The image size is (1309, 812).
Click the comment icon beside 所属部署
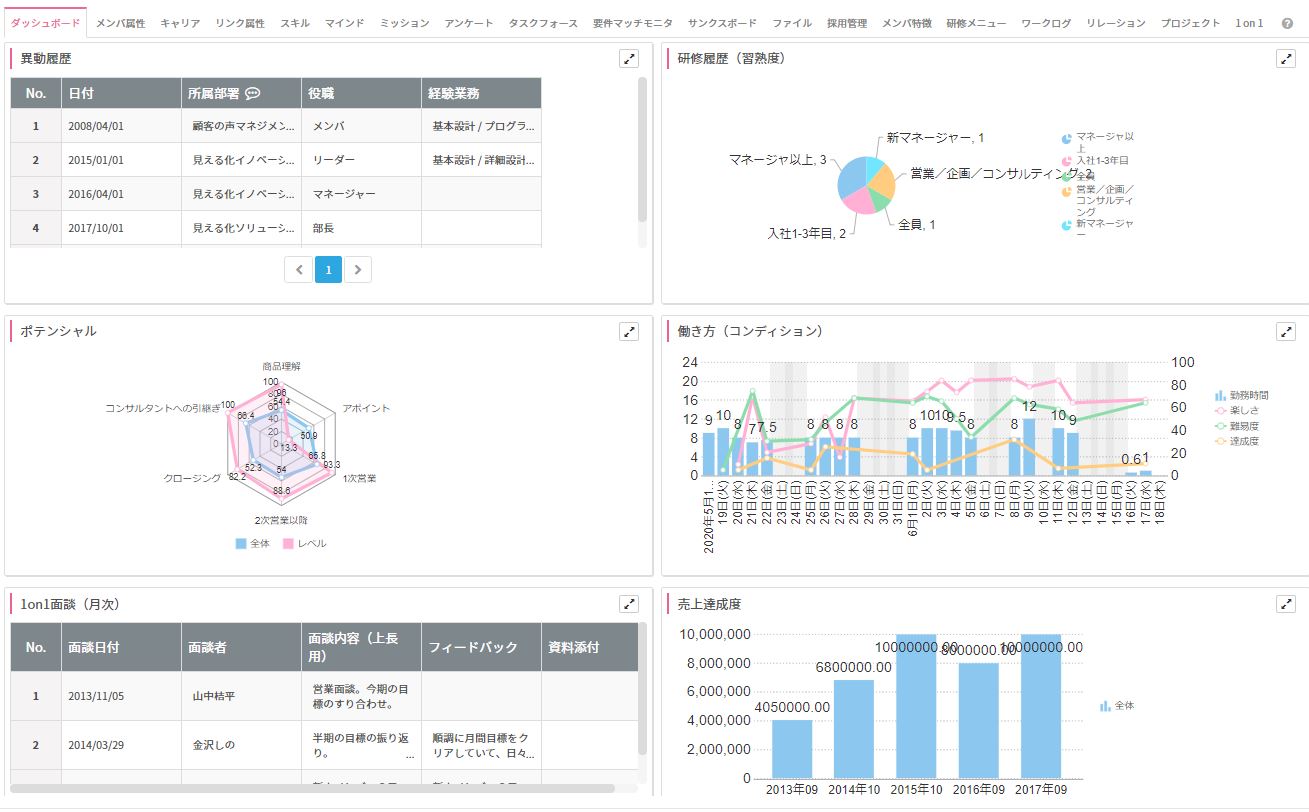click(253, 94)
